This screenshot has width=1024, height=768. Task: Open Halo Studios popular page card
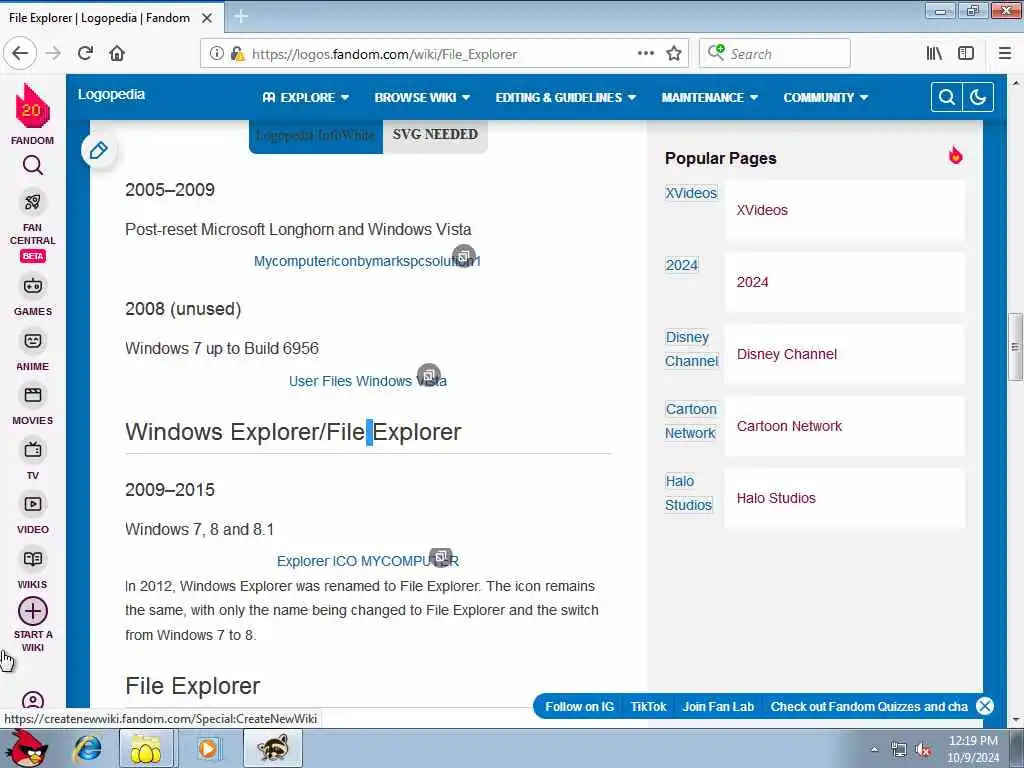tap(844, 498)
